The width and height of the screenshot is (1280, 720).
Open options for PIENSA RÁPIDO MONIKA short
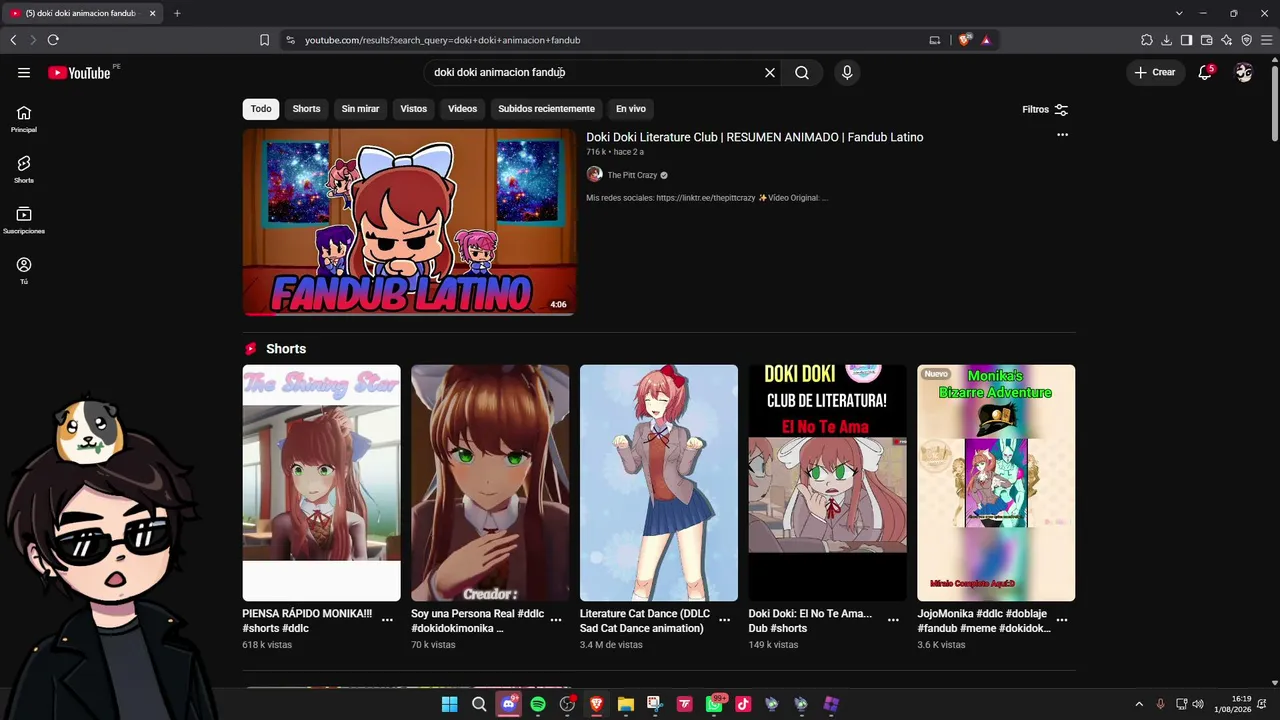[x=387, y=620]
